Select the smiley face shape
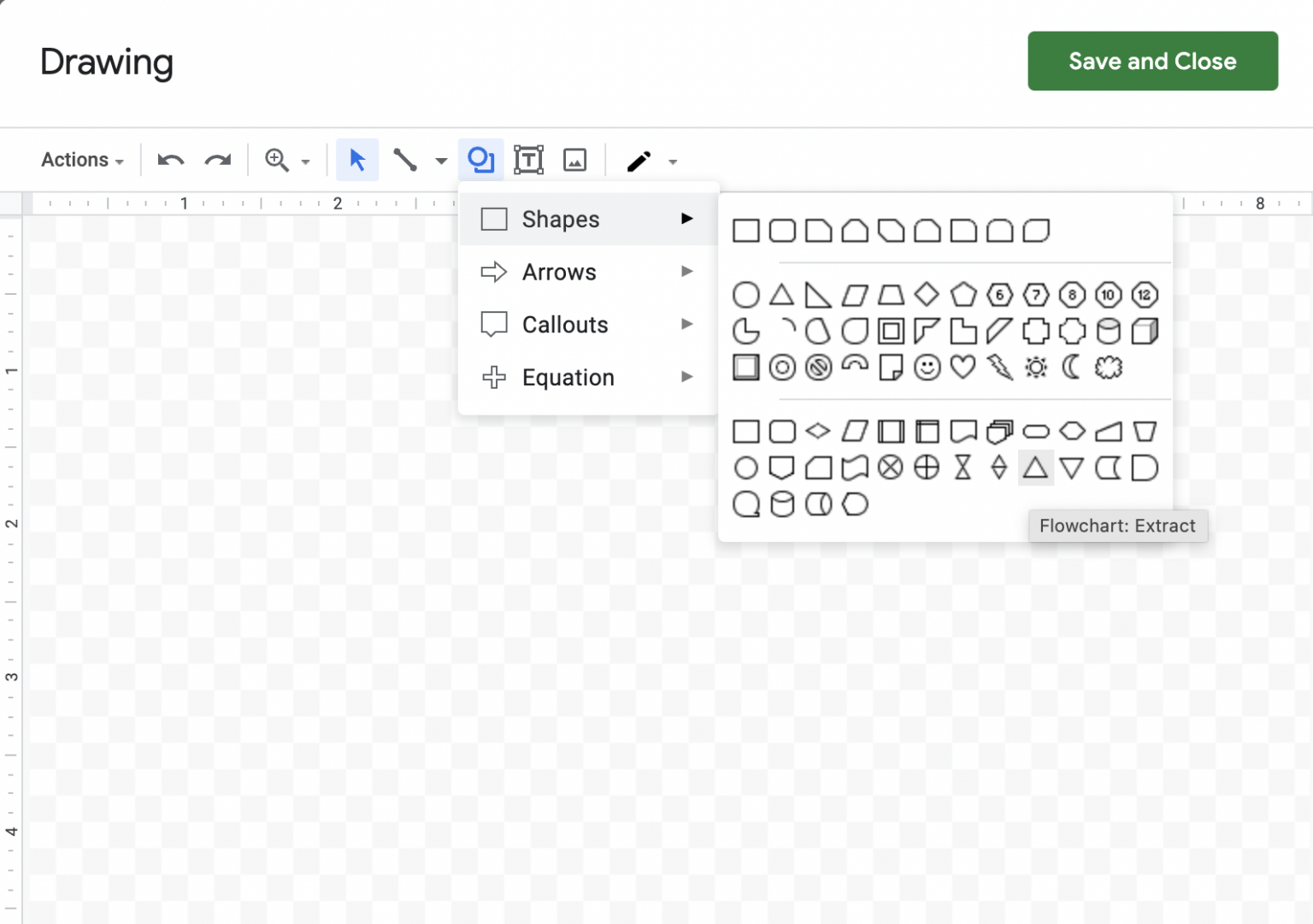Screen dimensions: 1313x924 coord(926,367)
